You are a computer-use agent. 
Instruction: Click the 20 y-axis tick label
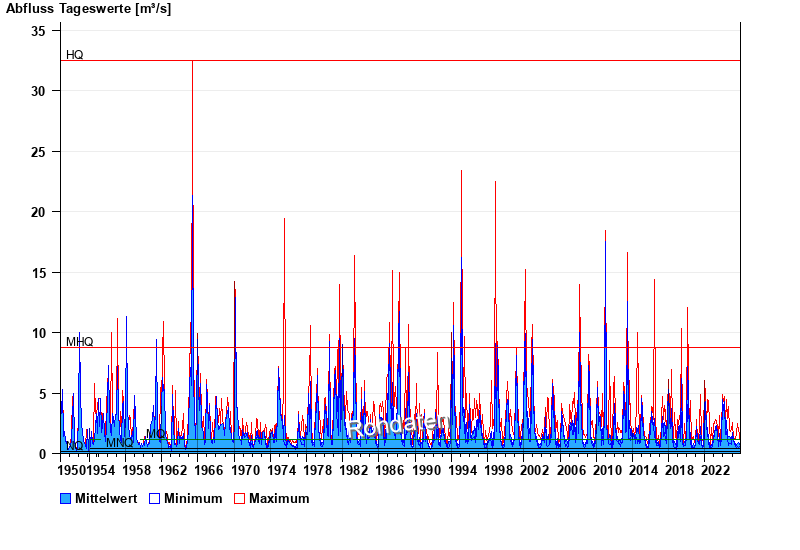38,212
